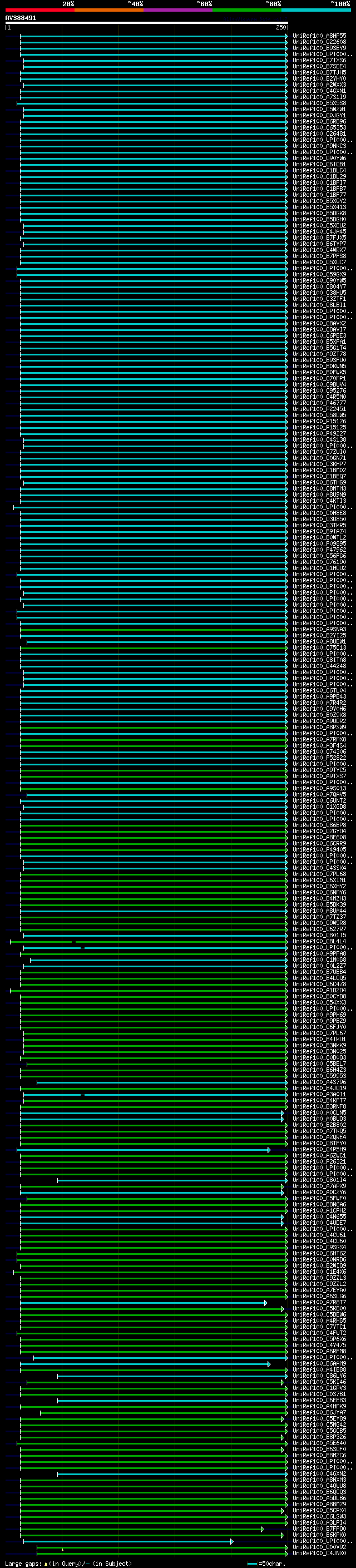Select hit label UniRef100_A4S796
The height and width of the screenshot is (1568, 356).
(x=319, y=1082)
